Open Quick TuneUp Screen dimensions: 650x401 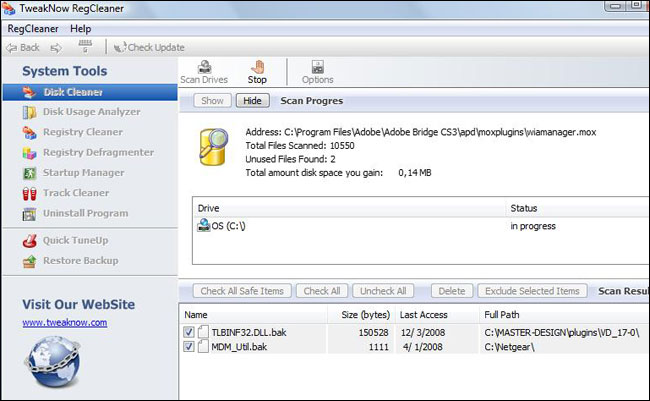(75, 240)
